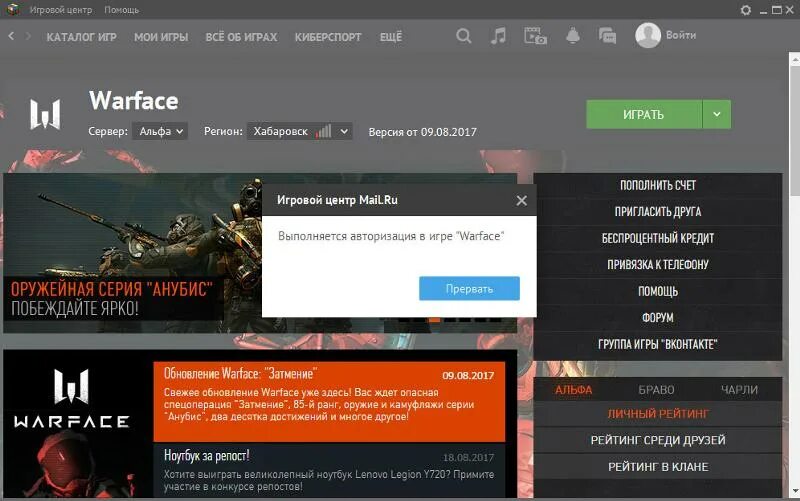
Task: Click text Версия от 09.08.2017
Action: pos(422,132)
